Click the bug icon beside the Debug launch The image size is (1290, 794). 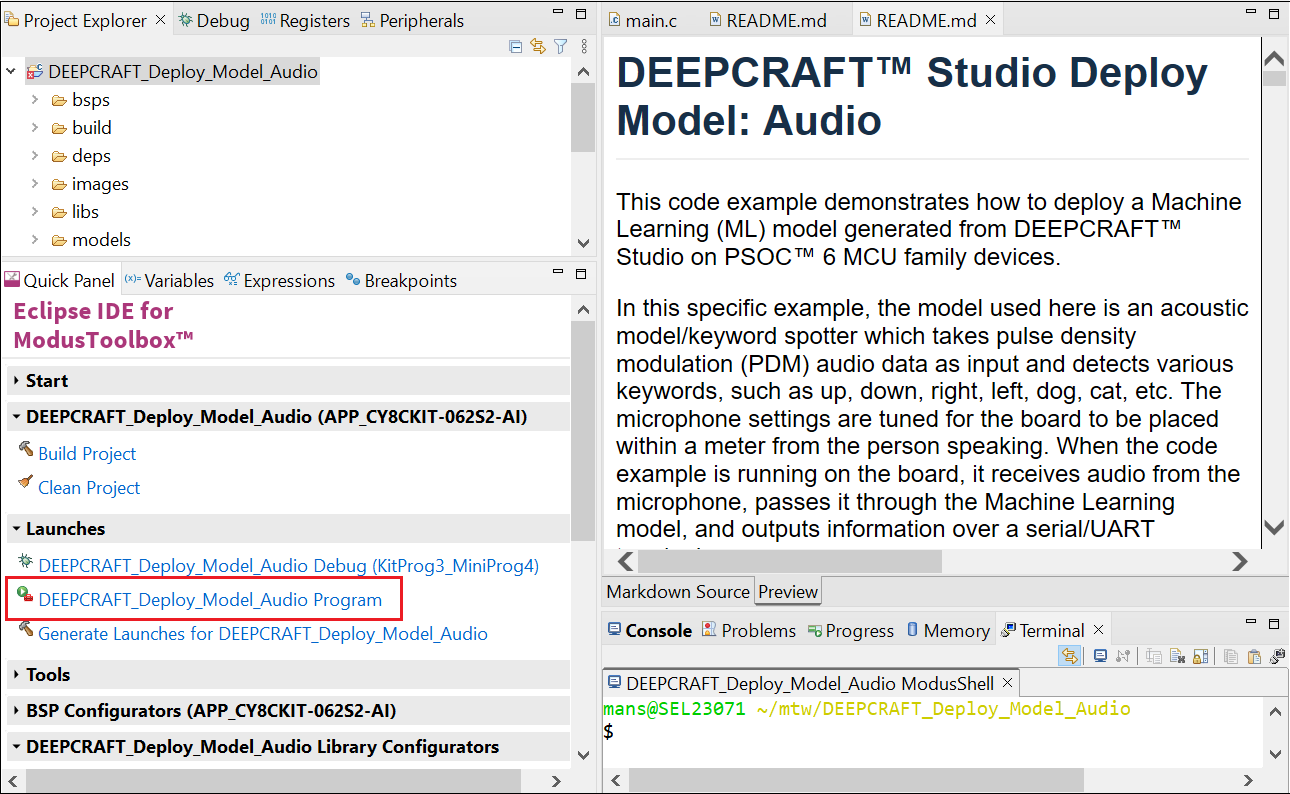tap(26, 563)
